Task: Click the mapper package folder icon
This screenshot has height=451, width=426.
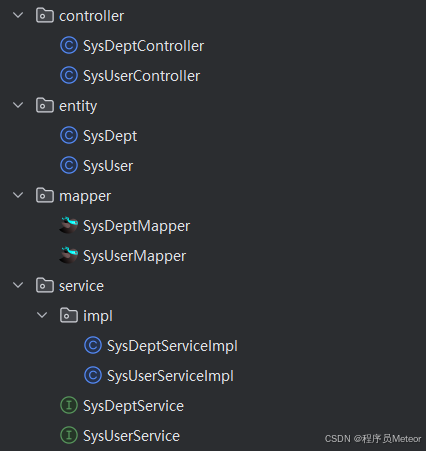Action: click(45, 196)
